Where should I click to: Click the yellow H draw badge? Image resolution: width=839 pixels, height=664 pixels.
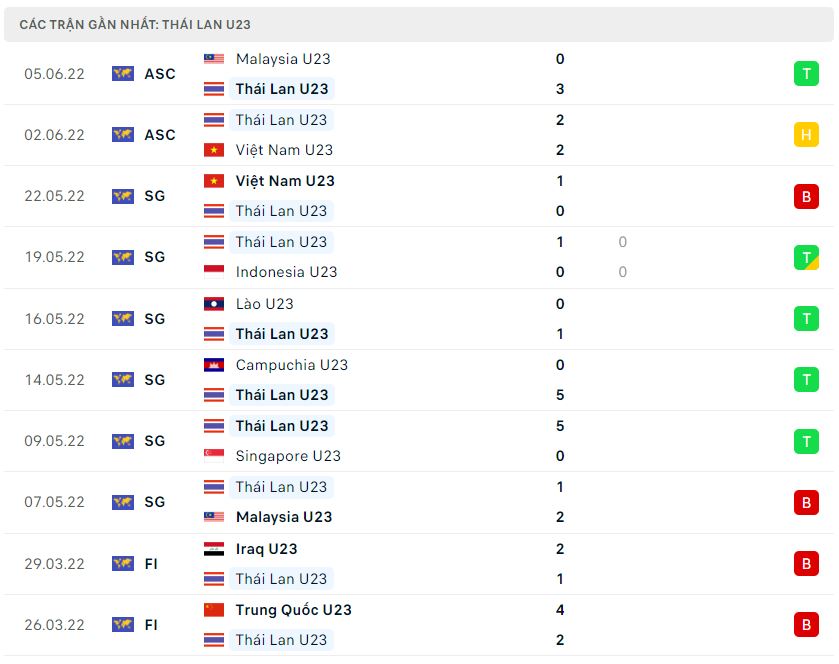pyautogui.click(x=806, y=135)
